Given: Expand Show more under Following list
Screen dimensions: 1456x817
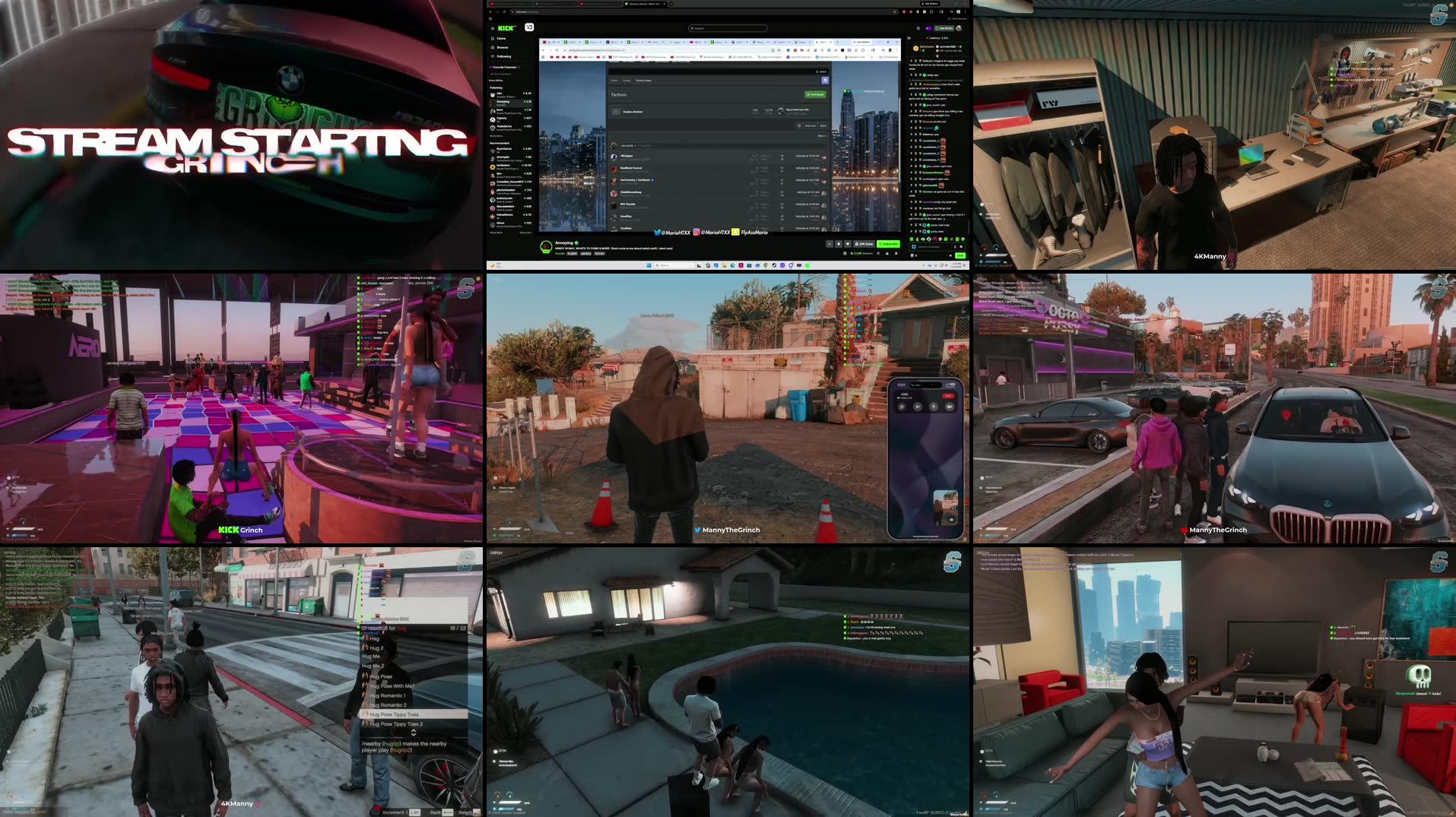Looking at the screenshot, I should tap(496, 136).
